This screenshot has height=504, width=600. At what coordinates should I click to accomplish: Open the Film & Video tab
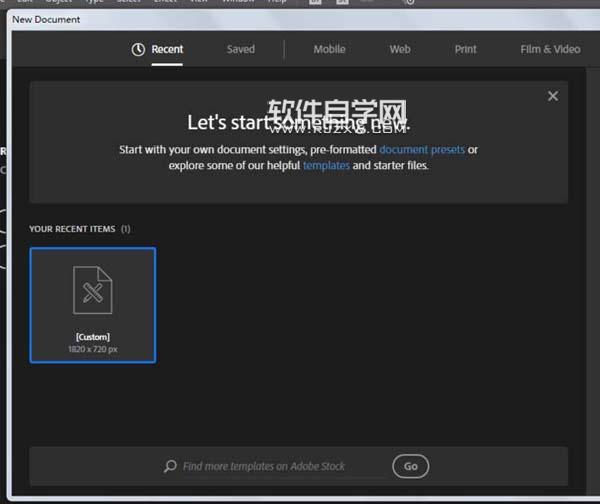coord(550,49)
